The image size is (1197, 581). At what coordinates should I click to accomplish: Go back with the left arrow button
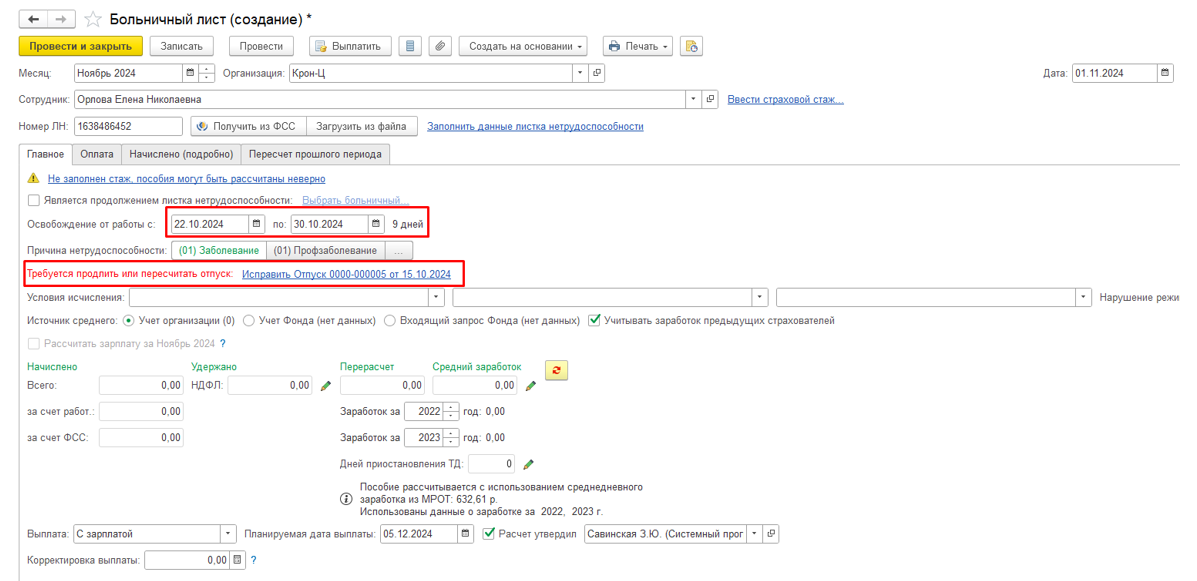click(x=34, y=18)
